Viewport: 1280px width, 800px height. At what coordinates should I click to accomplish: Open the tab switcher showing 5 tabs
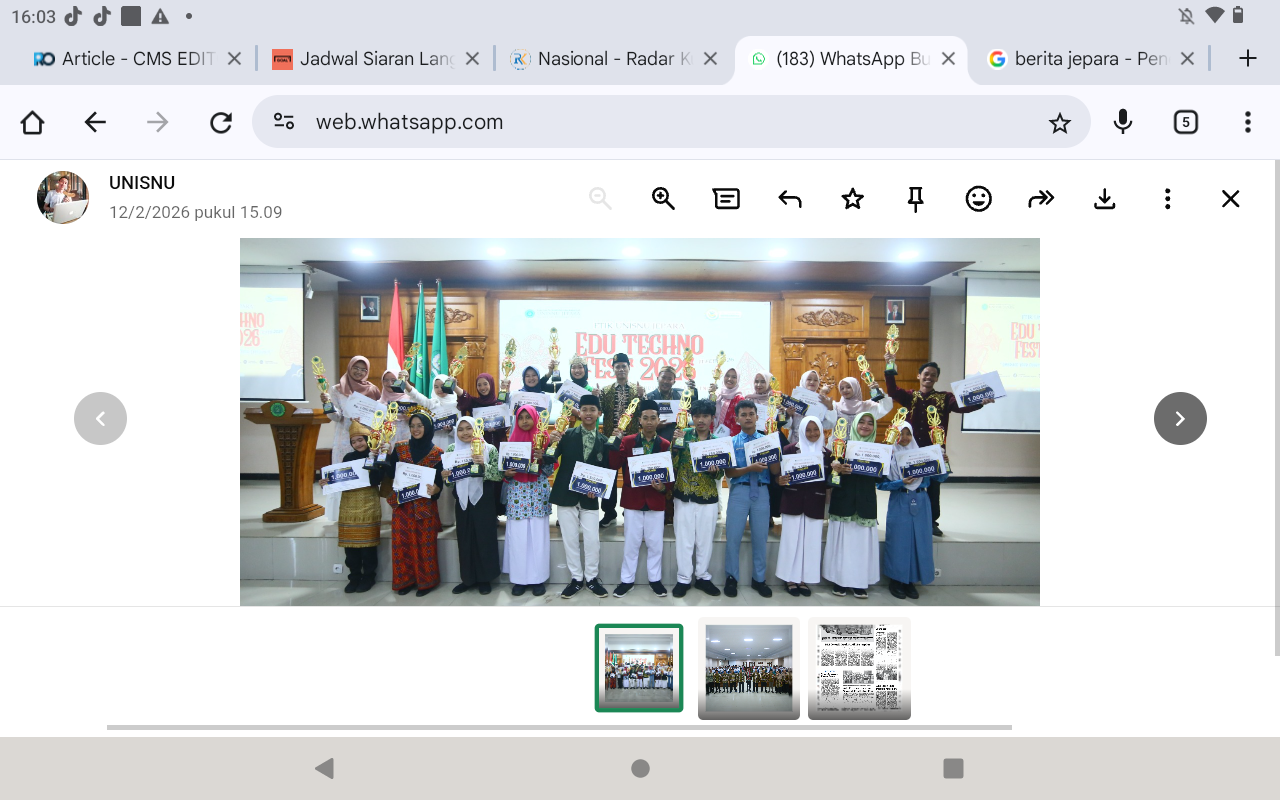(1185, 121)
